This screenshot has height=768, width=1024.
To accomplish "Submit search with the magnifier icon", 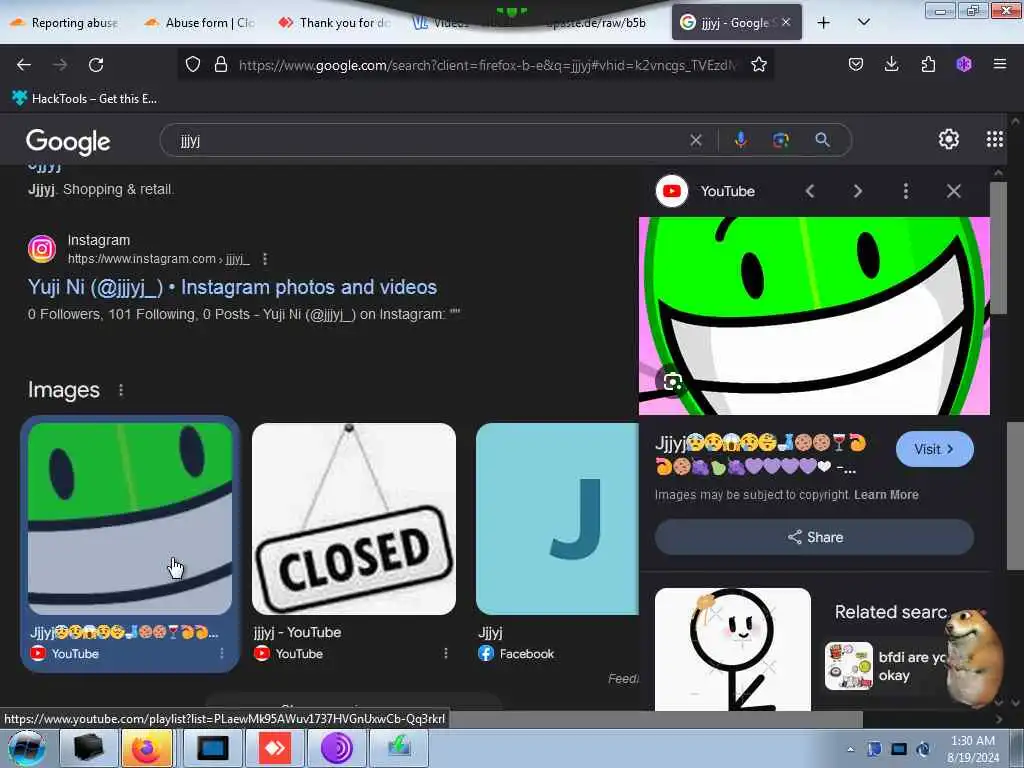I will pos(822,140).
